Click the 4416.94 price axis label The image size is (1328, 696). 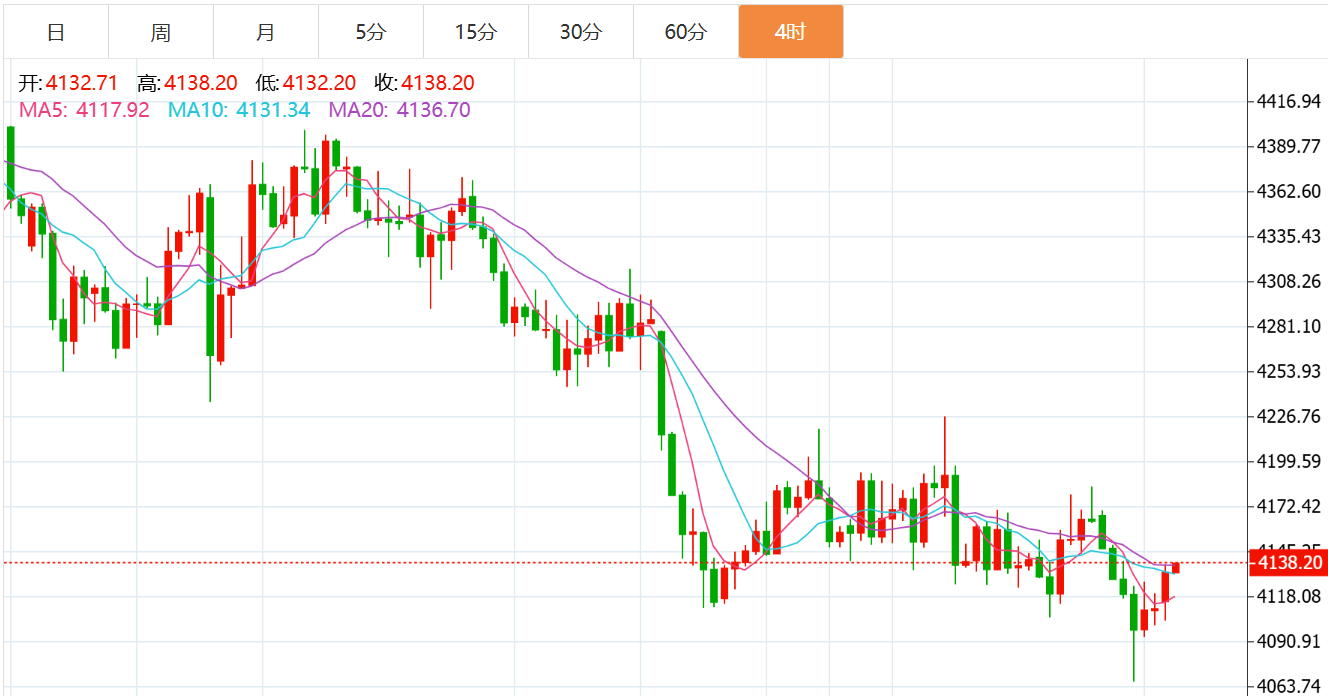(x=1290, y=101)
